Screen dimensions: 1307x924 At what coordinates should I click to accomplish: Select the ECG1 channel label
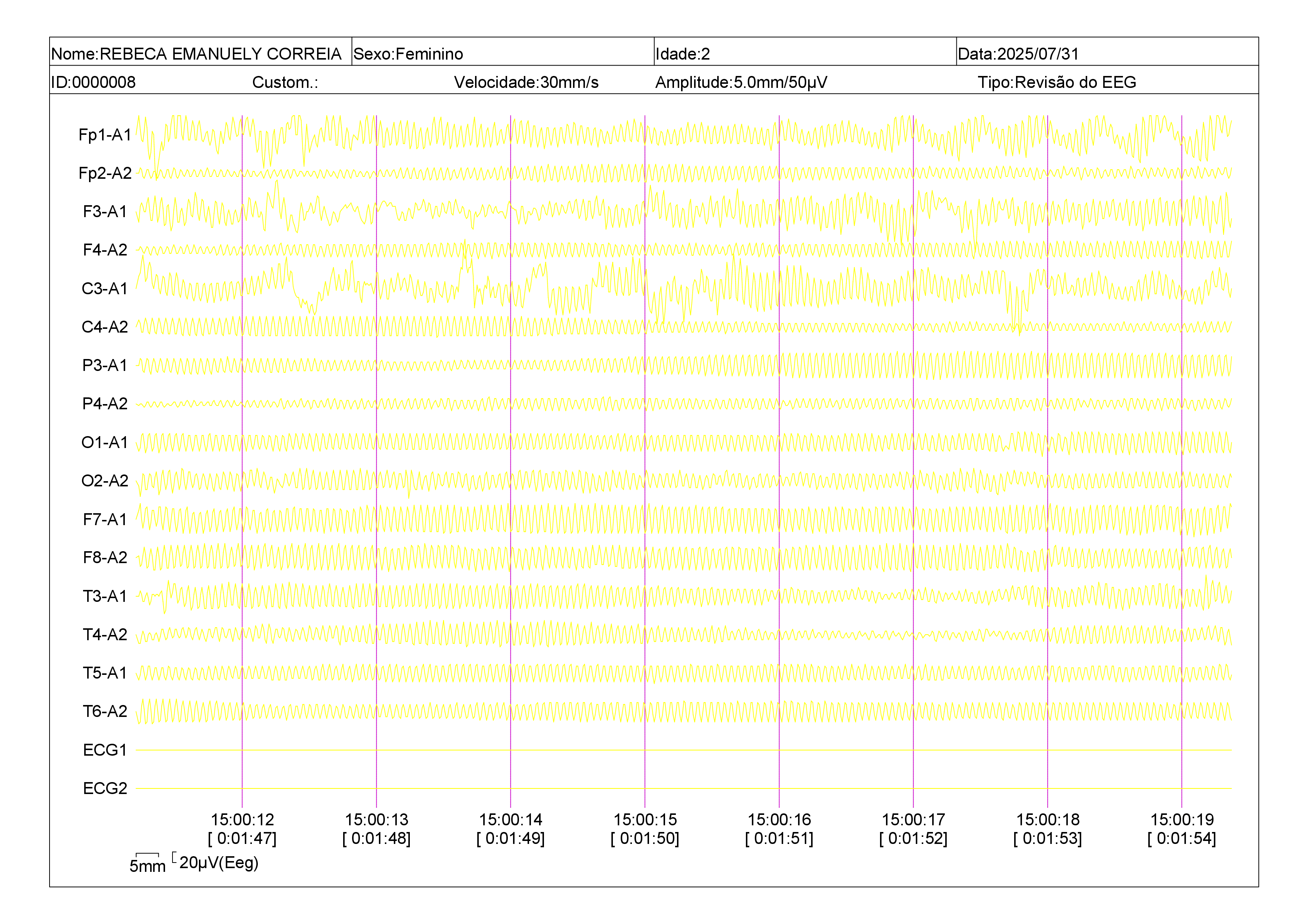(105, 750)
